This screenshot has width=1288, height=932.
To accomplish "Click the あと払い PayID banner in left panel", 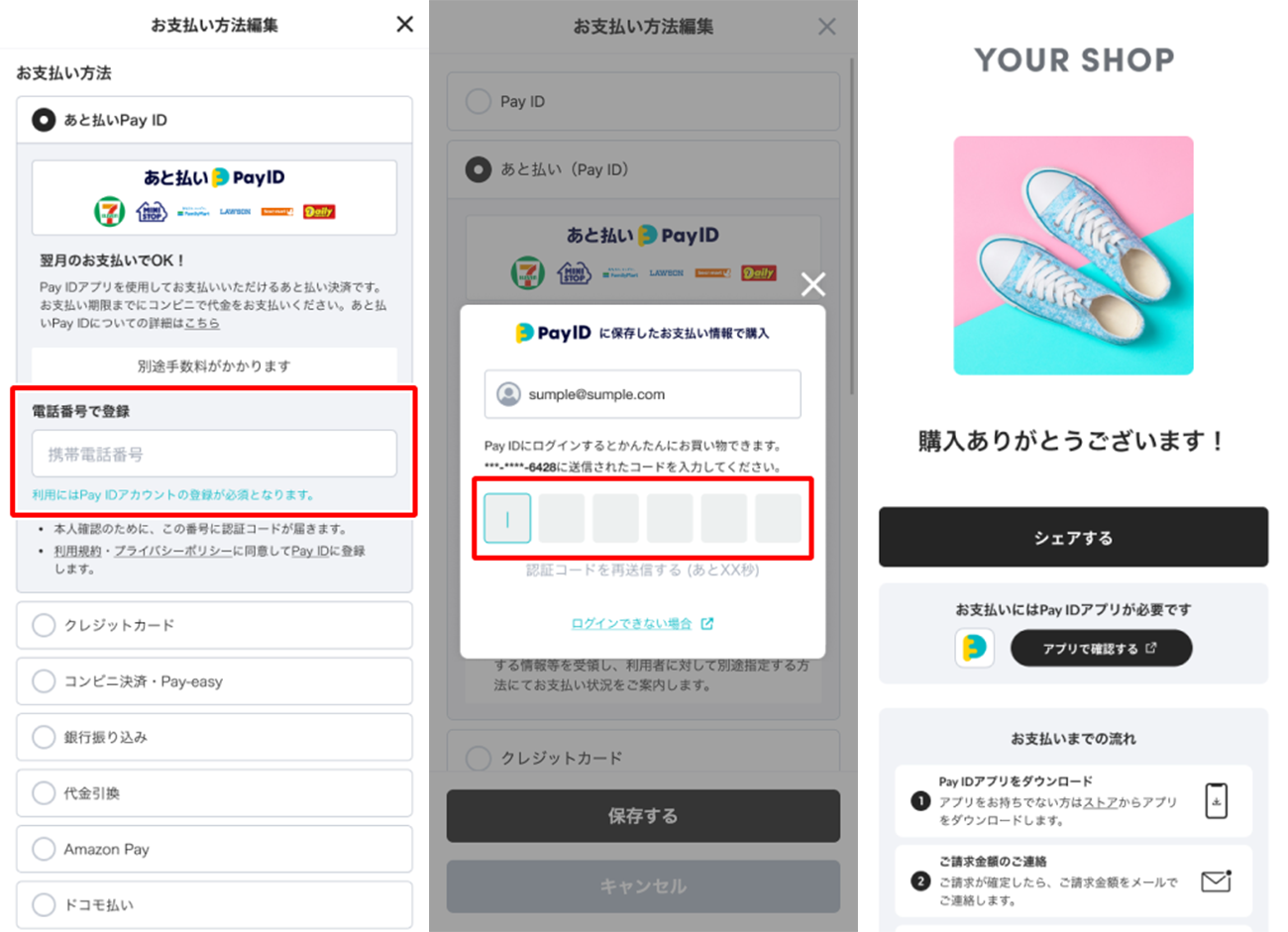I will (x=214, y=197).
